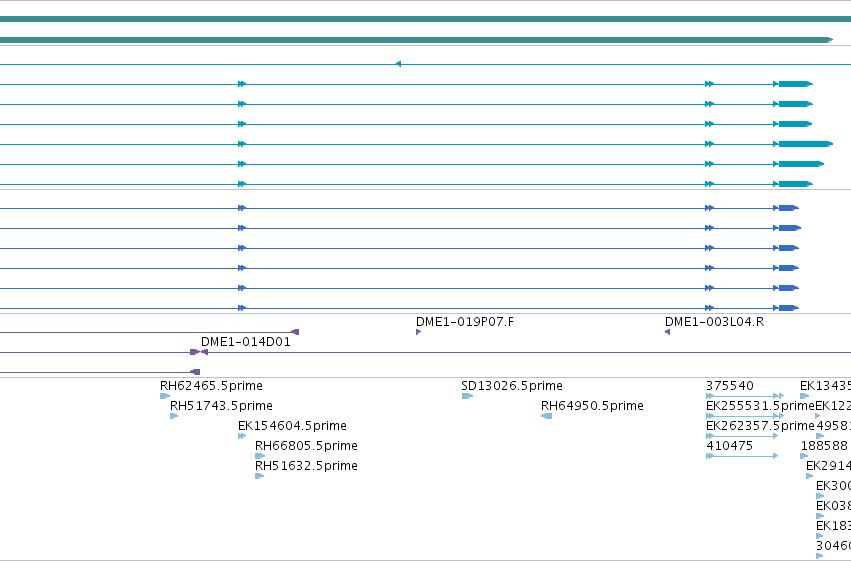This screenshot has height=561, width=851.
Task: Click the SD13026.5prime label
Action: pyautogui.click(x=512, y=386)
